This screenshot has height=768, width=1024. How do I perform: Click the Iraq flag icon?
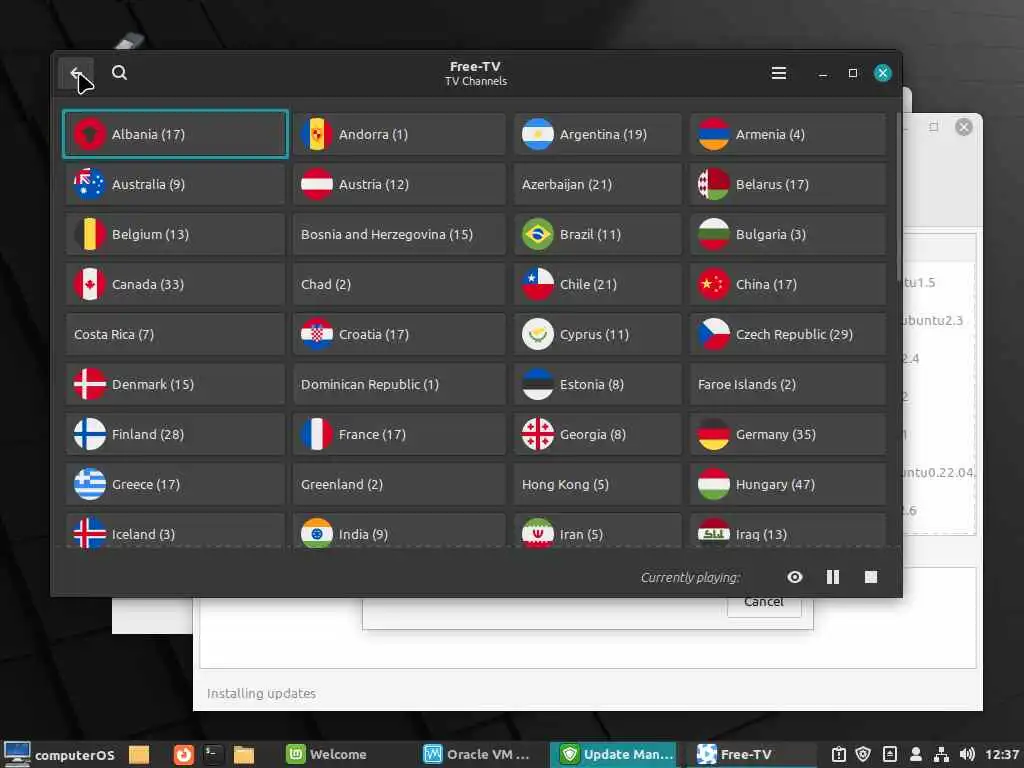point(713,534)
